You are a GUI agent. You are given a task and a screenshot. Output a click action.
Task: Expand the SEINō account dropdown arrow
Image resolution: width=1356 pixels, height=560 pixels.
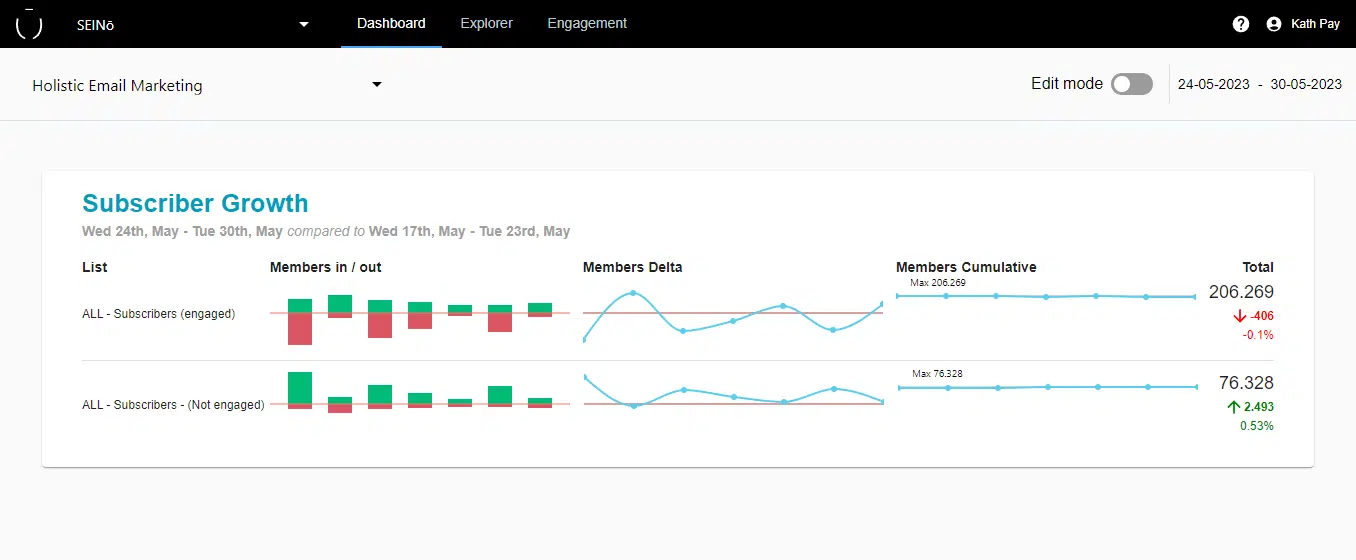304,24
